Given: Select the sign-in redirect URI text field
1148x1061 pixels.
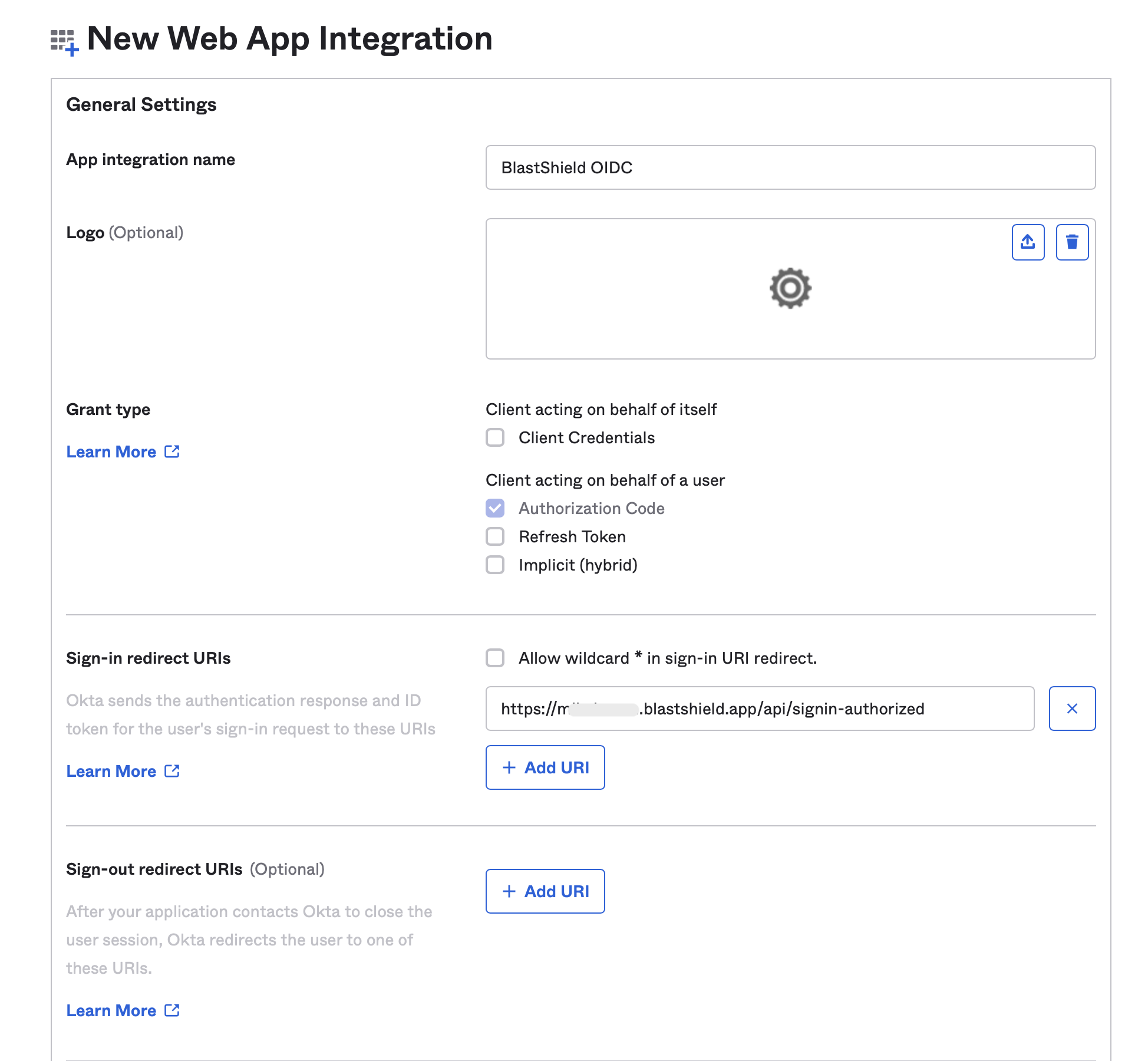Looking at the screenshot, I should (760, 709).
